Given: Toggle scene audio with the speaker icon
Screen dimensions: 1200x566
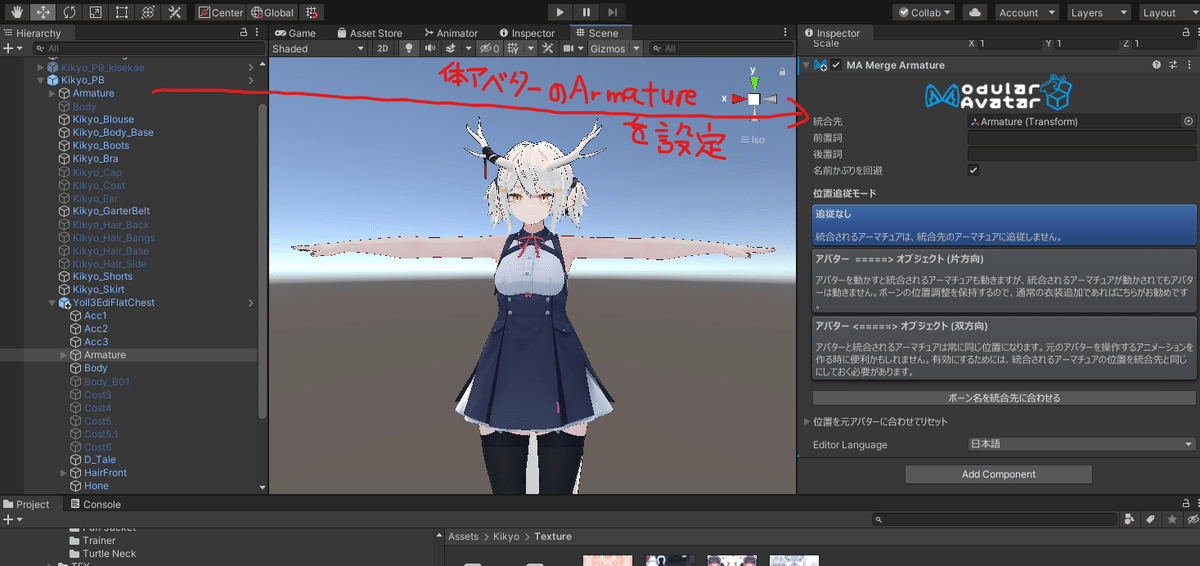Looking at the screenshot, I should coord(430,48).
